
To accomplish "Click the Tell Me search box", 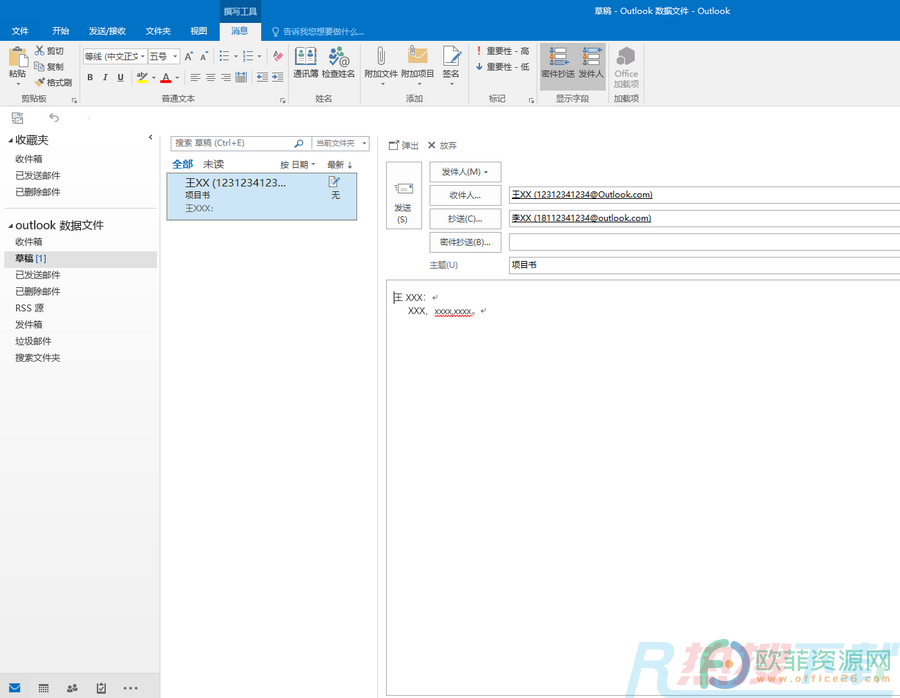I will pyautogui.click(x=317, y=32).
